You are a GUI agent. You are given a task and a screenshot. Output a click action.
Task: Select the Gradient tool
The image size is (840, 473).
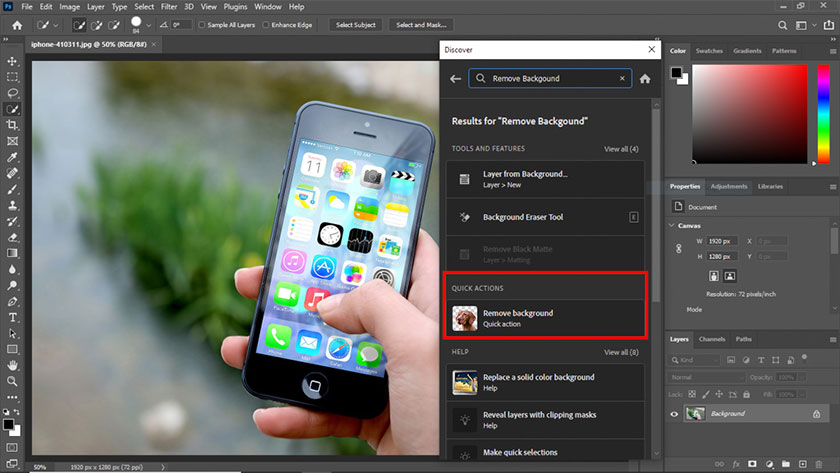(x=12, y=253)
